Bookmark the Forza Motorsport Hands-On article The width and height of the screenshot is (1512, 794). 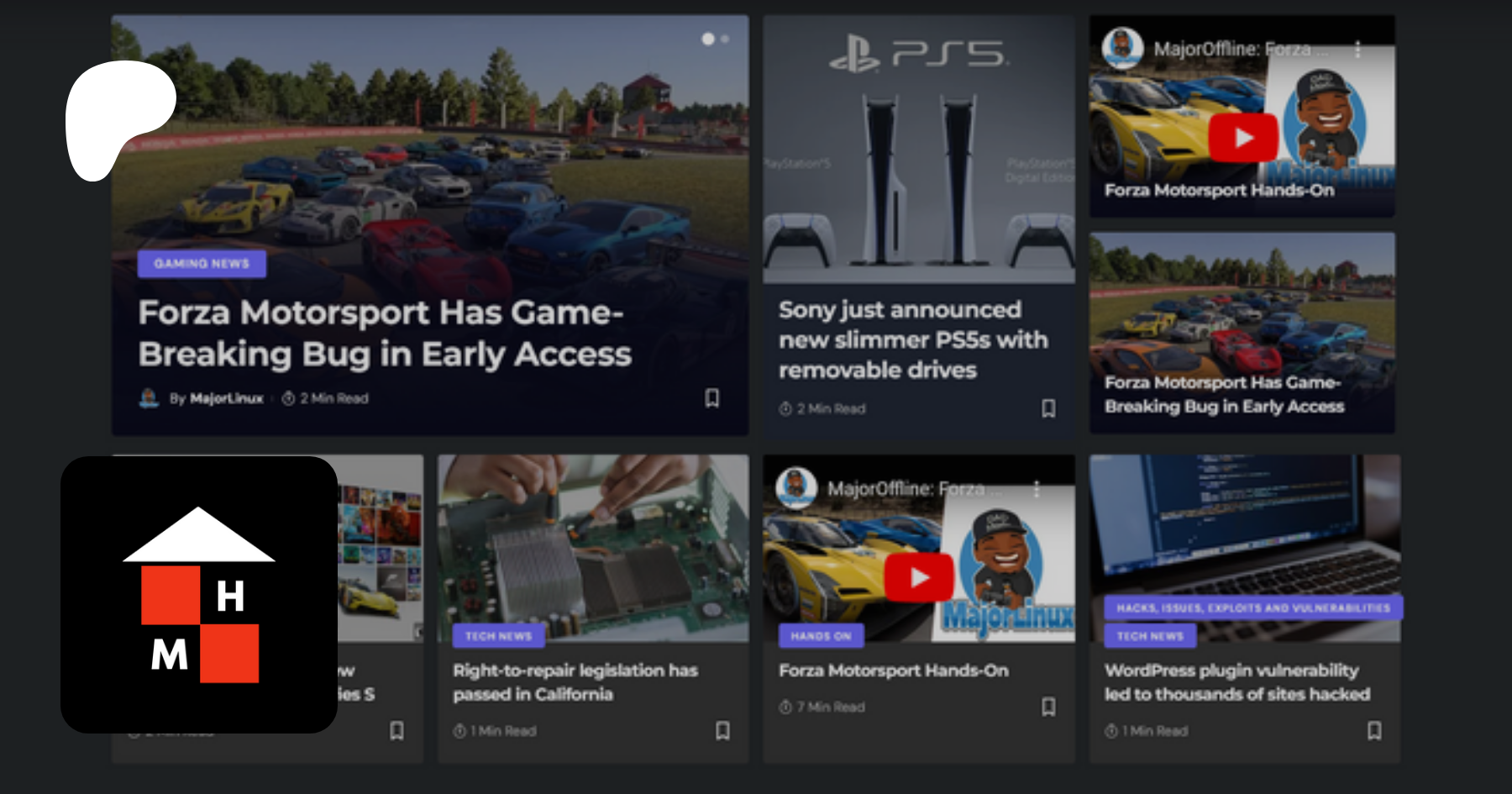click(x=1048, y=707)
